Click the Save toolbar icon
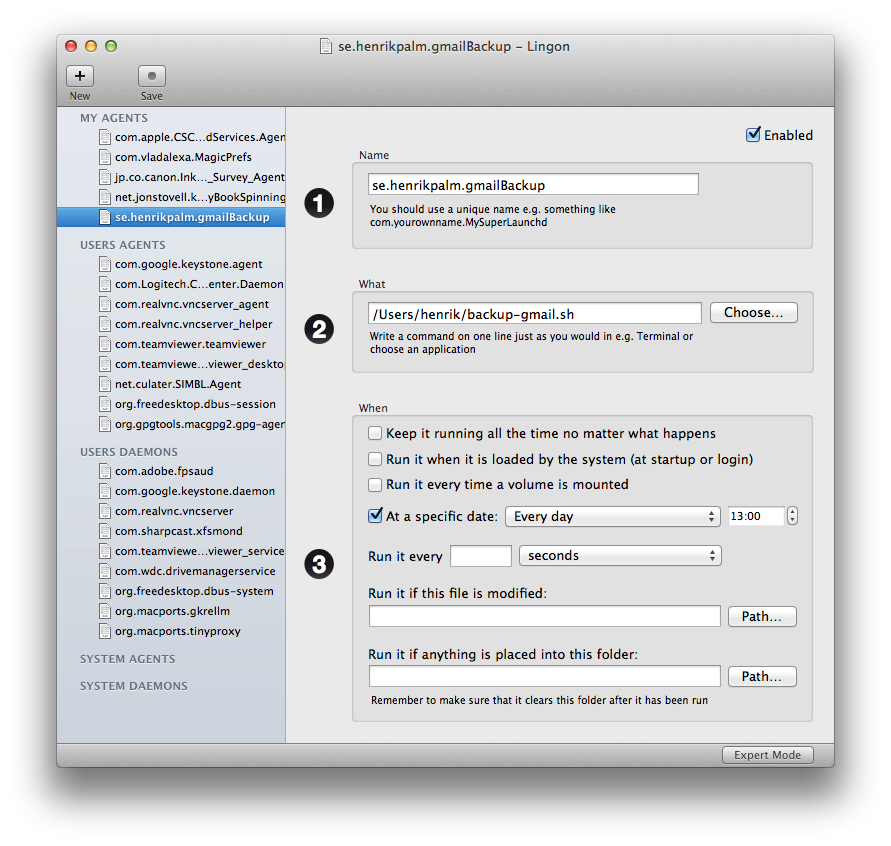The width and height of the screenshot is (891, 846). point(152,76)
